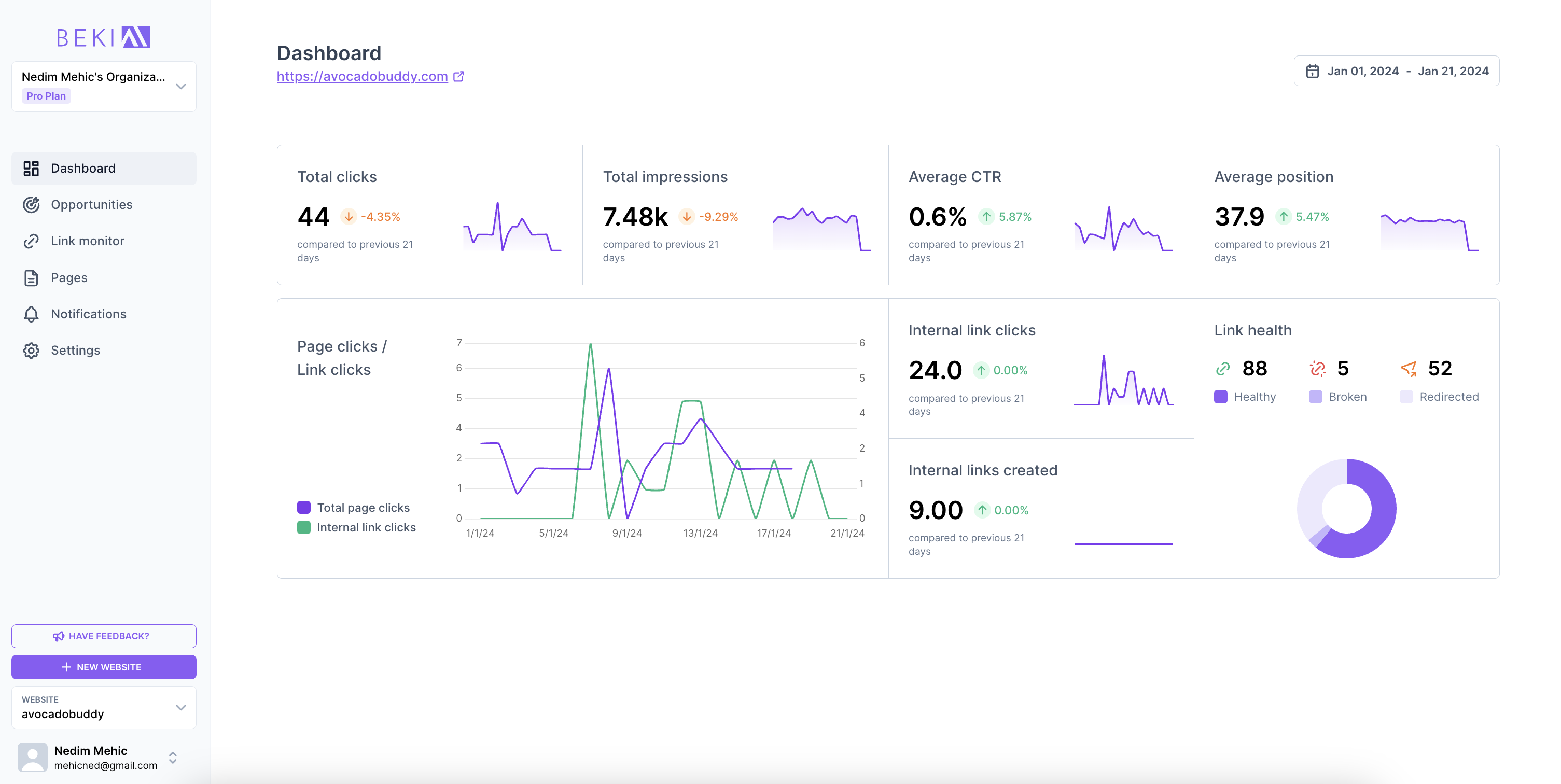Click the NEW WEBSITE button
The width and height of the screenshot is (1561, 784).
click(104, 667)
